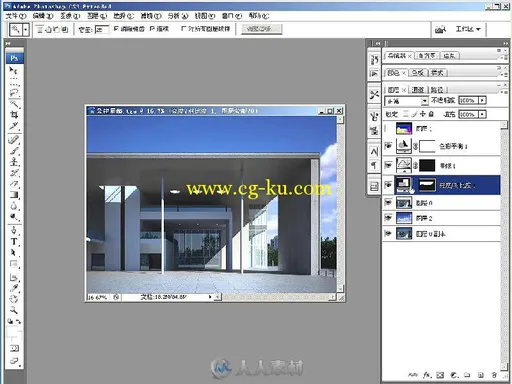Select the Rectangular Marquee tool
This screenshot has height=384, width=512.
click(x=14, y=81)
